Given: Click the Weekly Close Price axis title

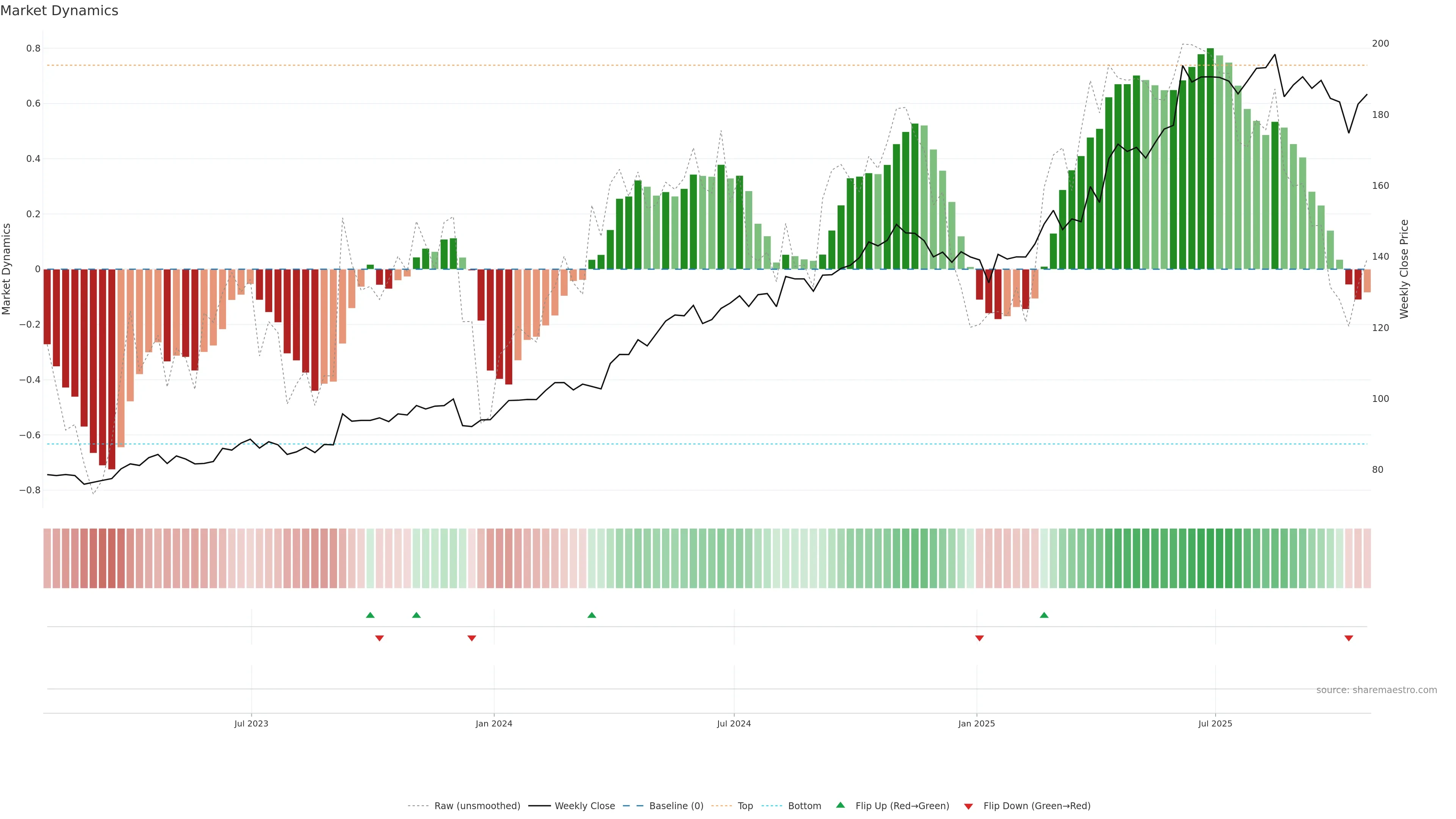Looking at the screenshot, I should point(1404,269).
